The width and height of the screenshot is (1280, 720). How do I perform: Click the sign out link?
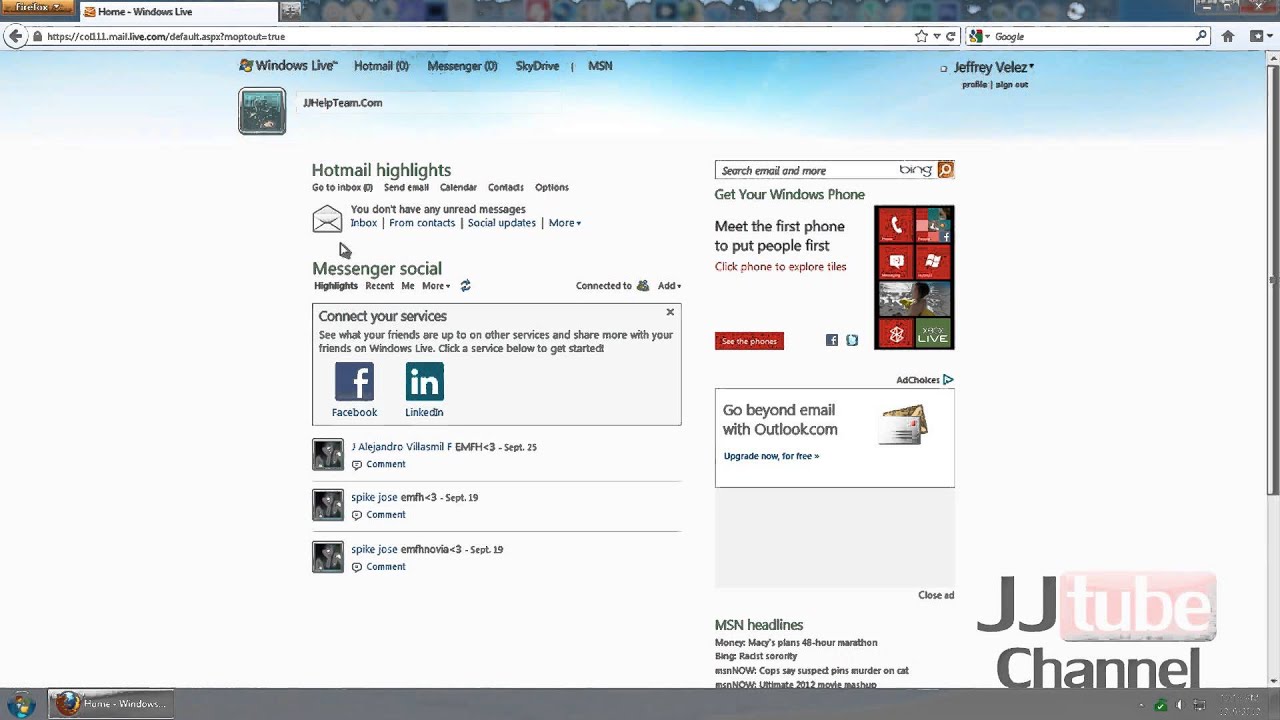(1012, 85)
